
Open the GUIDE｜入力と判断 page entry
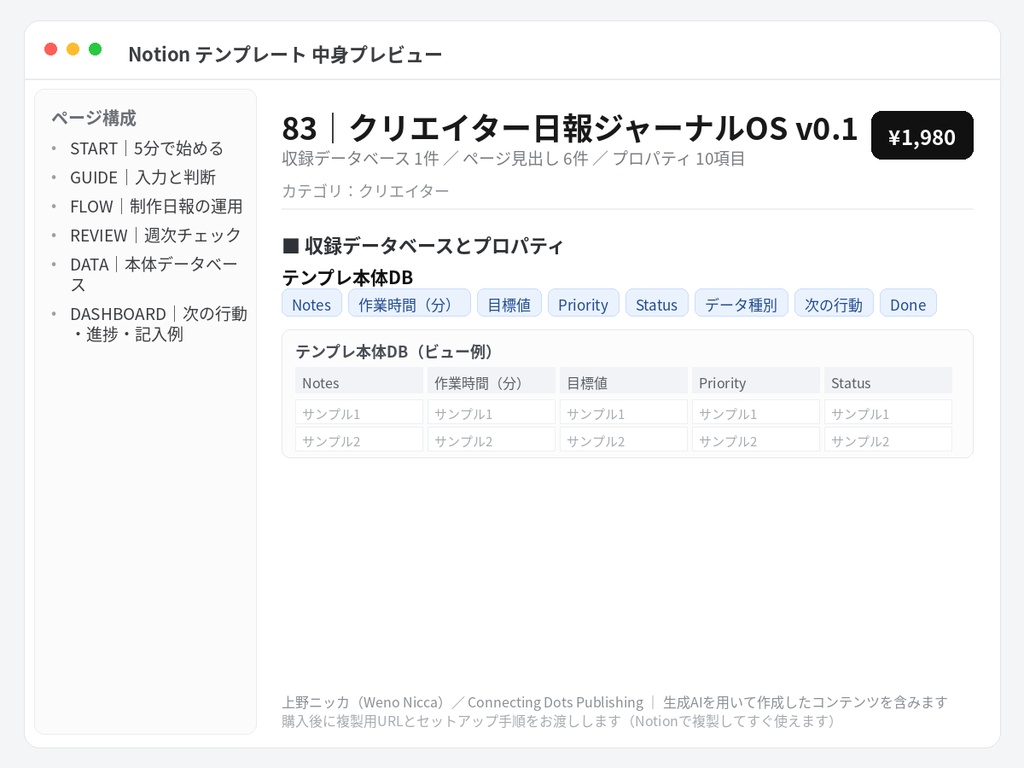pos(143,178)
